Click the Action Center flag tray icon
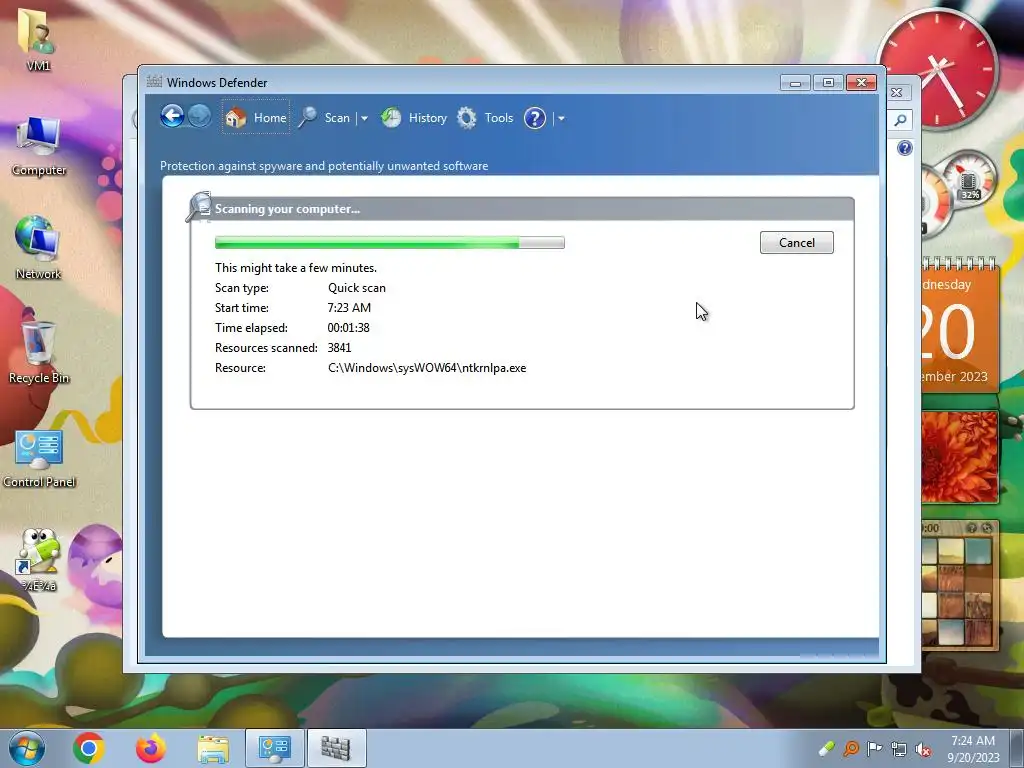 tap(874, 748)
